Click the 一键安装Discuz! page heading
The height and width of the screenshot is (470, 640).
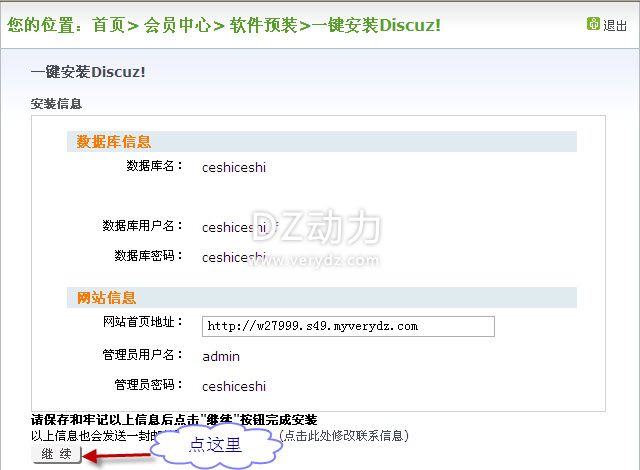pos(89,74)
